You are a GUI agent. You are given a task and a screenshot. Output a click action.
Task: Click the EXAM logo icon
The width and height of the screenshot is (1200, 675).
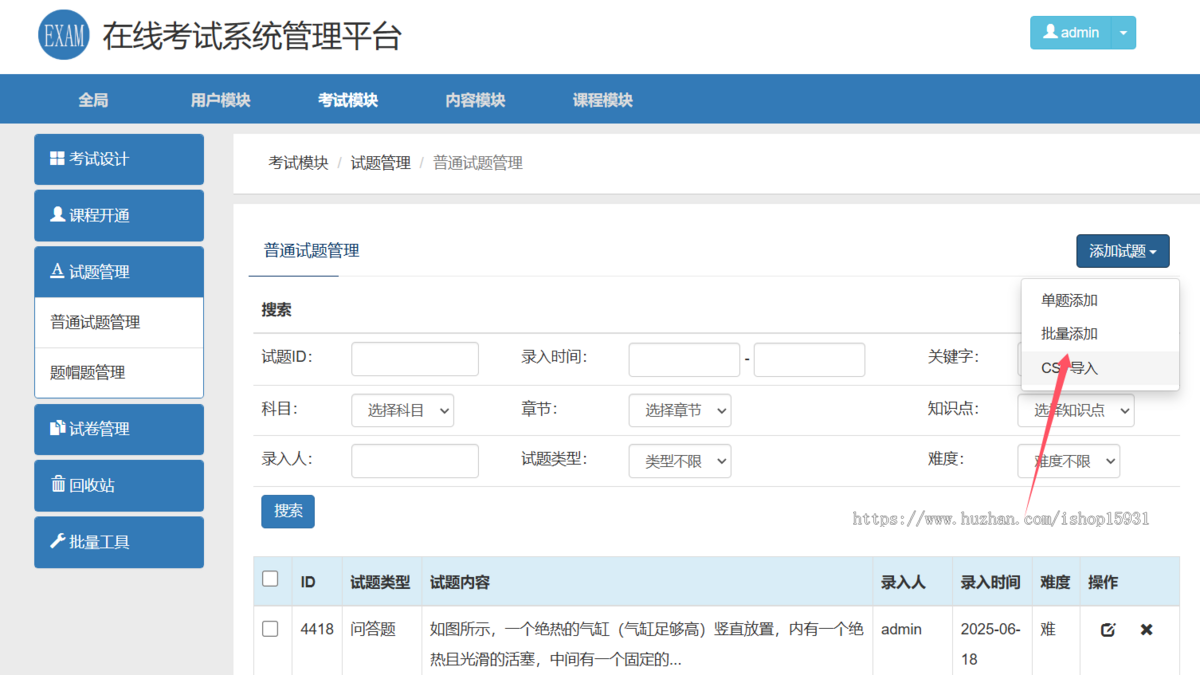coord(63,35)
